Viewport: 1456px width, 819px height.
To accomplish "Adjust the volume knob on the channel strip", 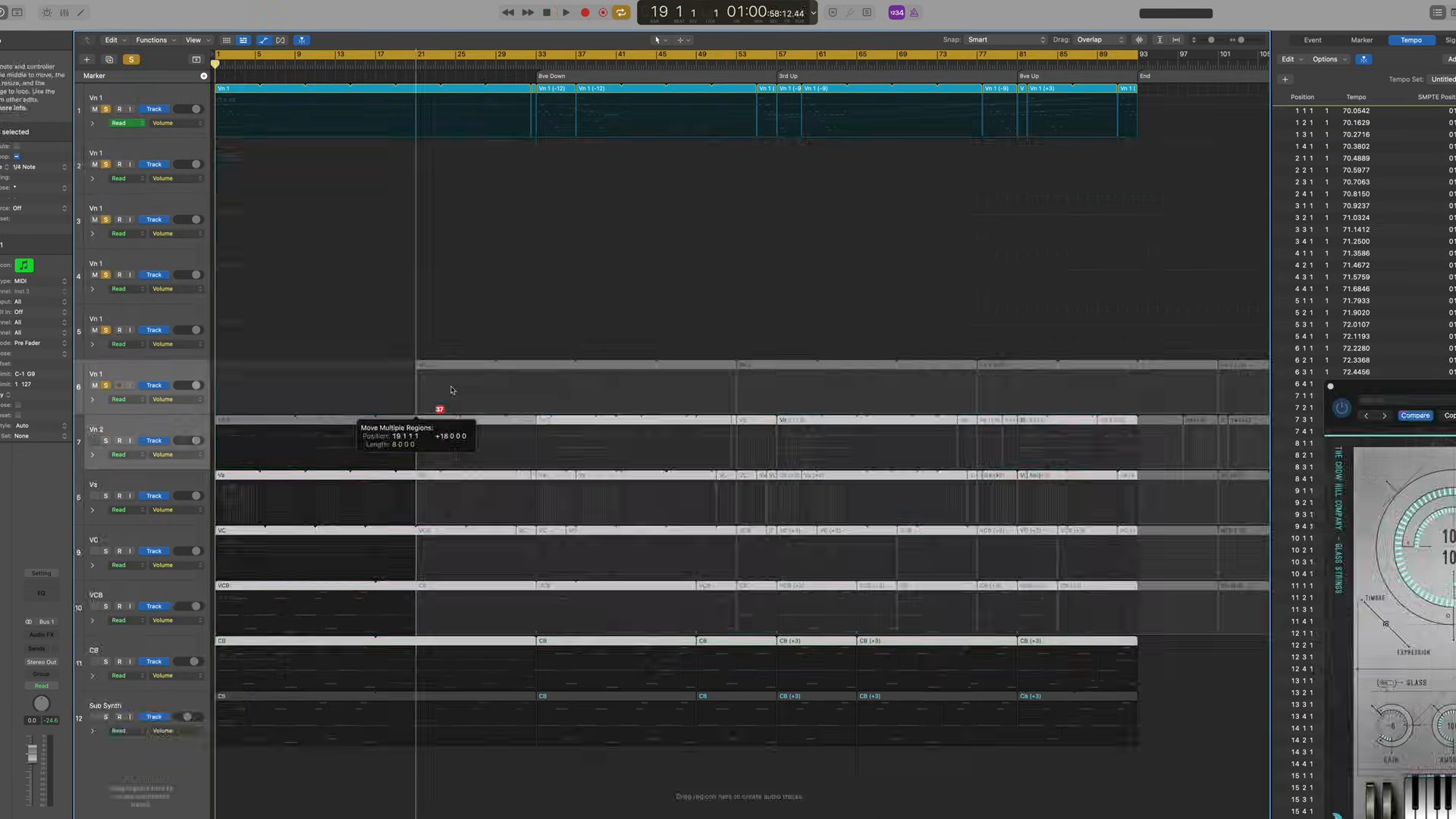I will point(42,704).
